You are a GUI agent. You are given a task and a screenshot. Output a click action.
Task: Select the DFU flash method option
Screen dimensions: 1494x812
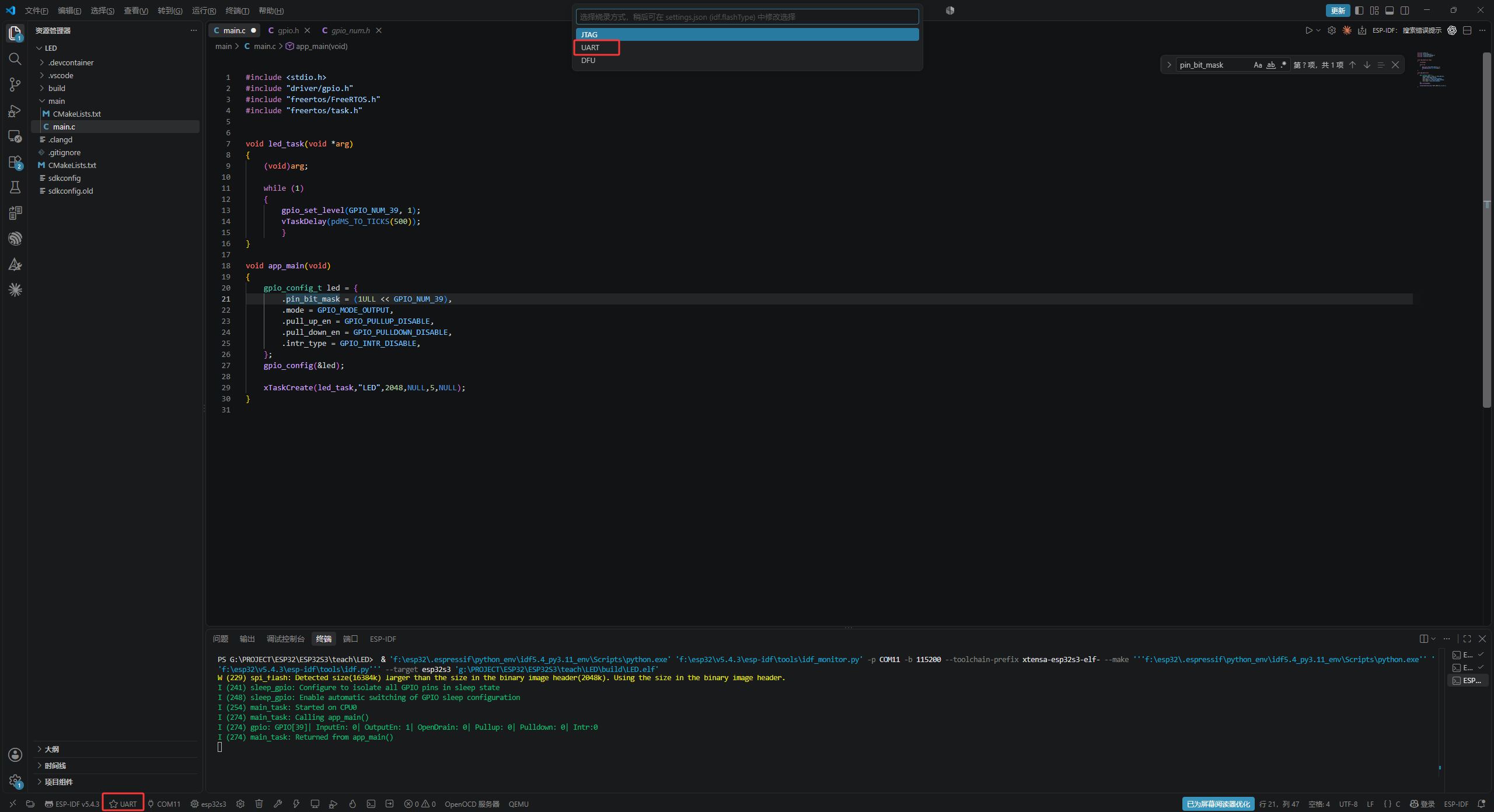[x=747, y=61]
